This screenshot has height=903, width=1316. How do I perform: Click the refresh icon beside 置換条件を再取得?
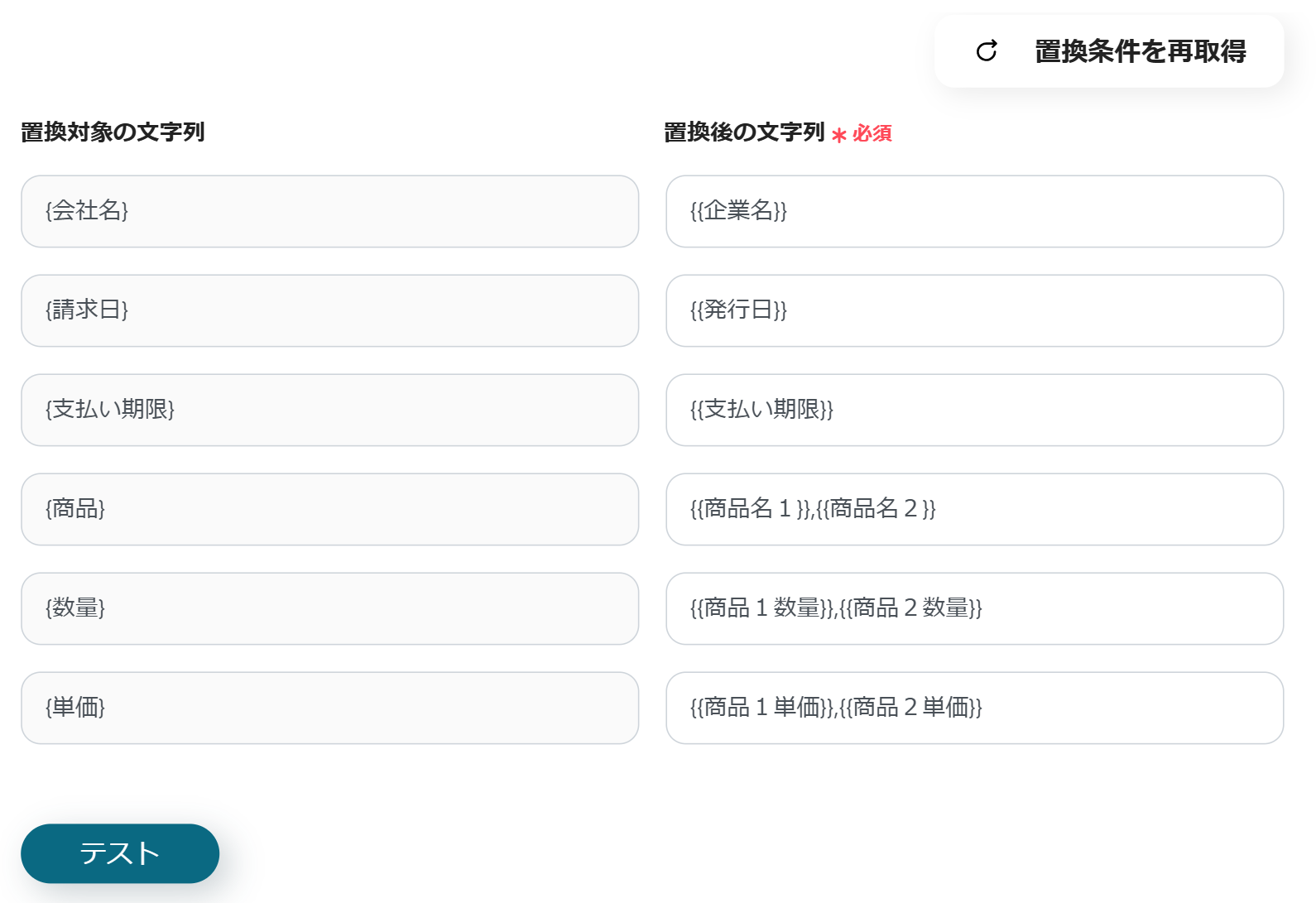[987, 51]
